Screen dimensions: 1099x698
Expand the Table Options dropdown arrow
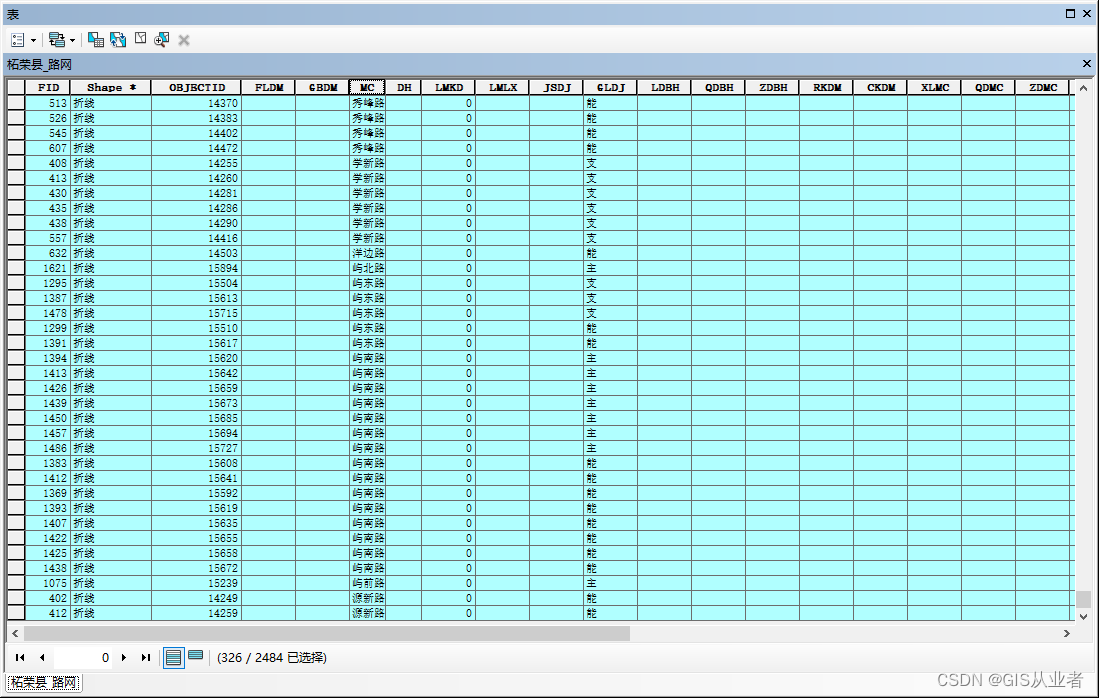pyautogui.click(x=33, y=40)
